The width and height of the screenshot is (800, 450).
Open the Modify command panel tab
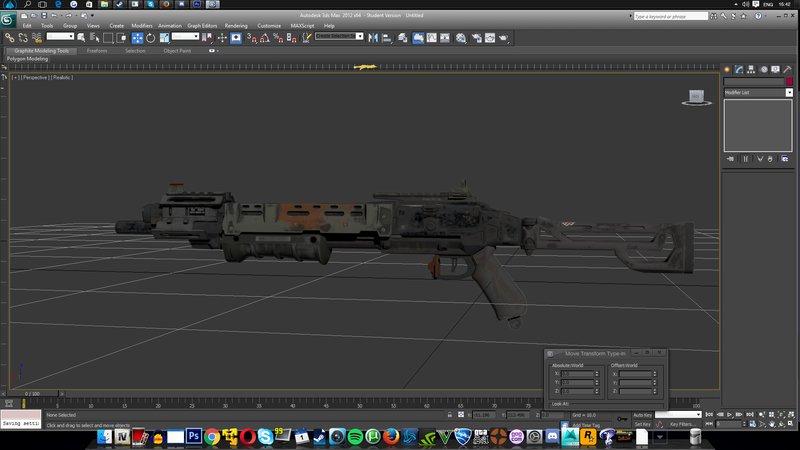coord(739,69)
